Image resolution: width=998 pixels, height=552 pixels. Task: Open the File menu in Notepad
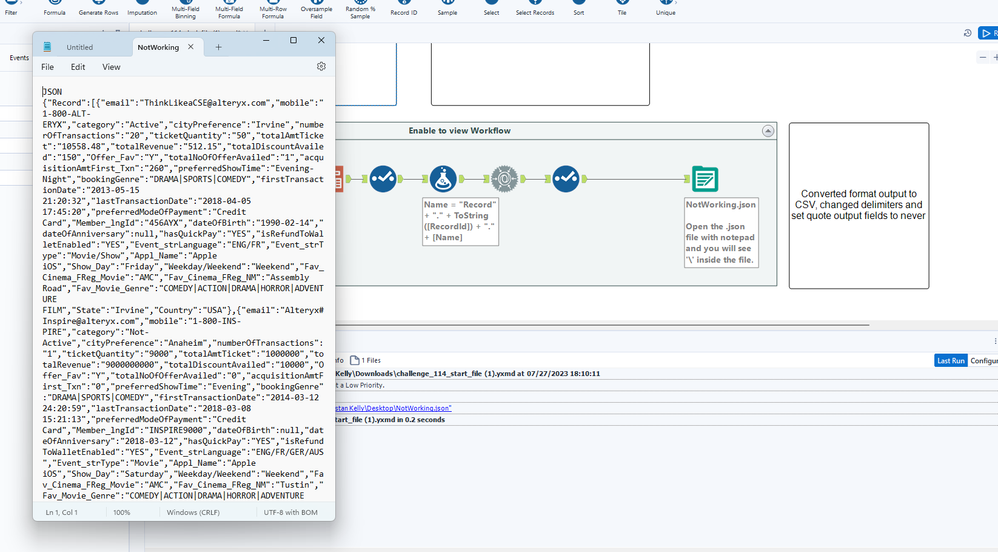click(x=48, y=67)
